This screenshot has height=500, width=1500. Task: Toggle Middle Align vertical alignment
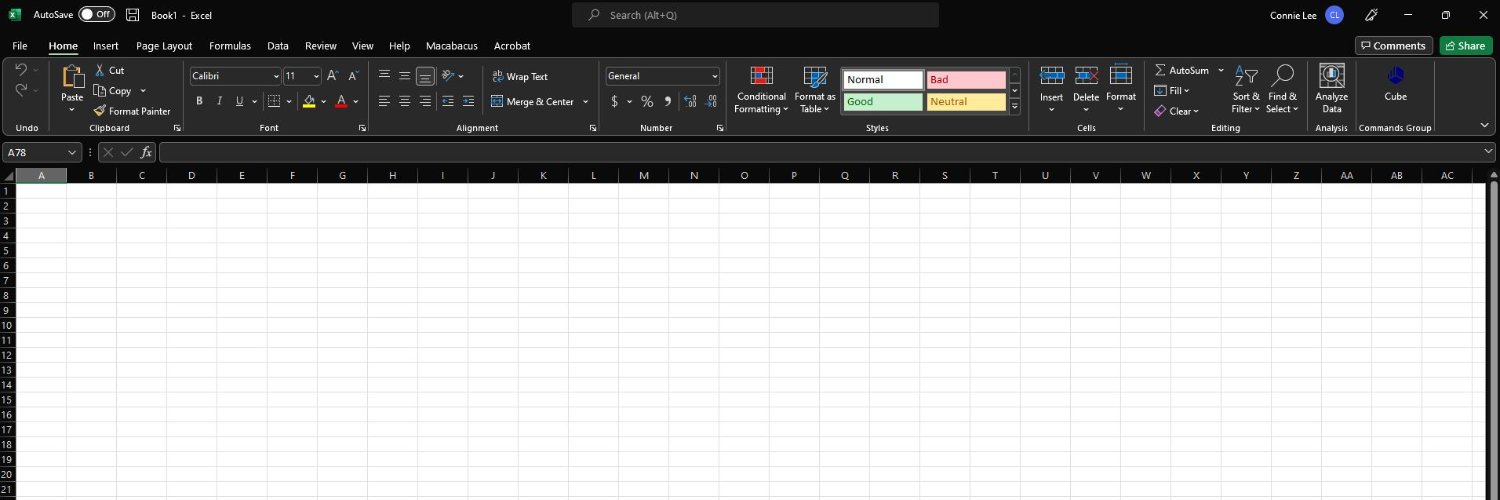tap(405, 76)
